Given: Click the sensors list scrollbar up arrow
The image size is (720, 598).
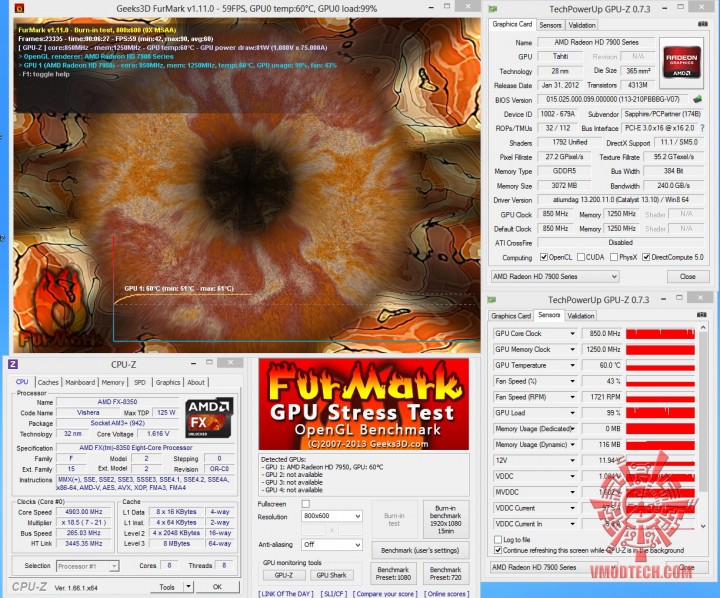Looking at the screenshot, I should tap(703, 327).
